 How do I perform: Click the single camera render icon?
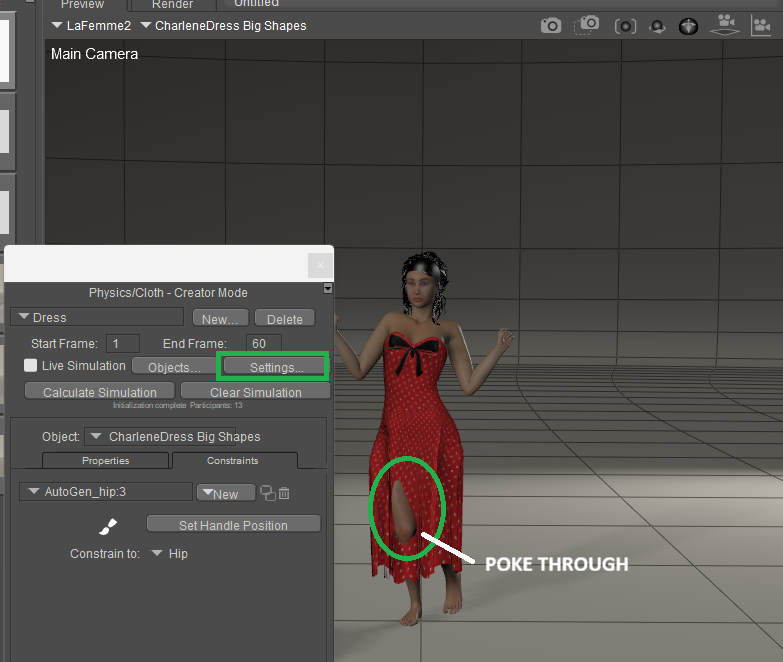tap(551, 26)
